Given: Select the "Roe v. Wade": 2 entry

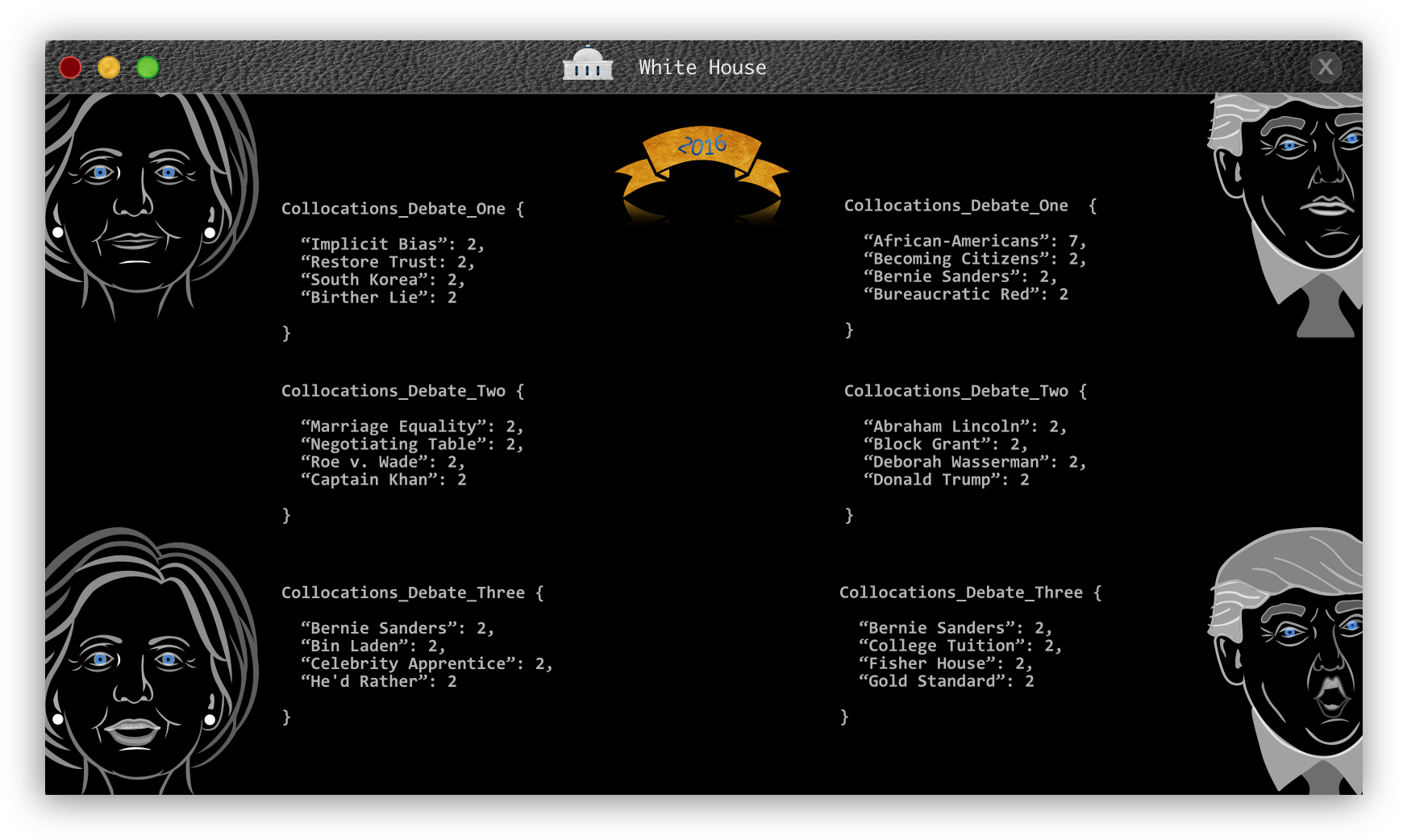Looking at the screenshot, I should pos(383,462).
